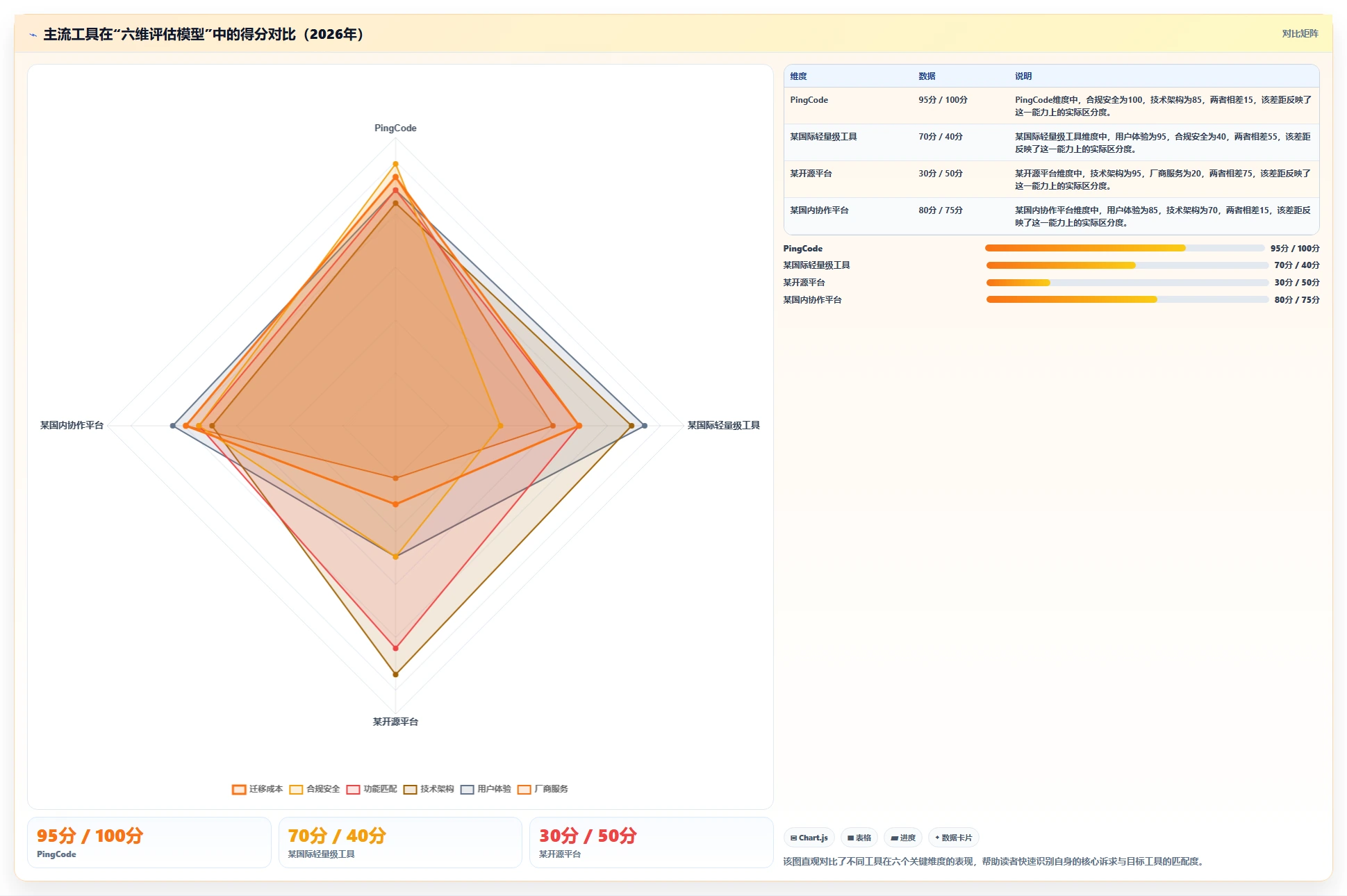Open the 某国际轻量级工具 70分 / 40分 data card
The width and height of the screenshot is (1347, 896).
[x=400, y=843]
